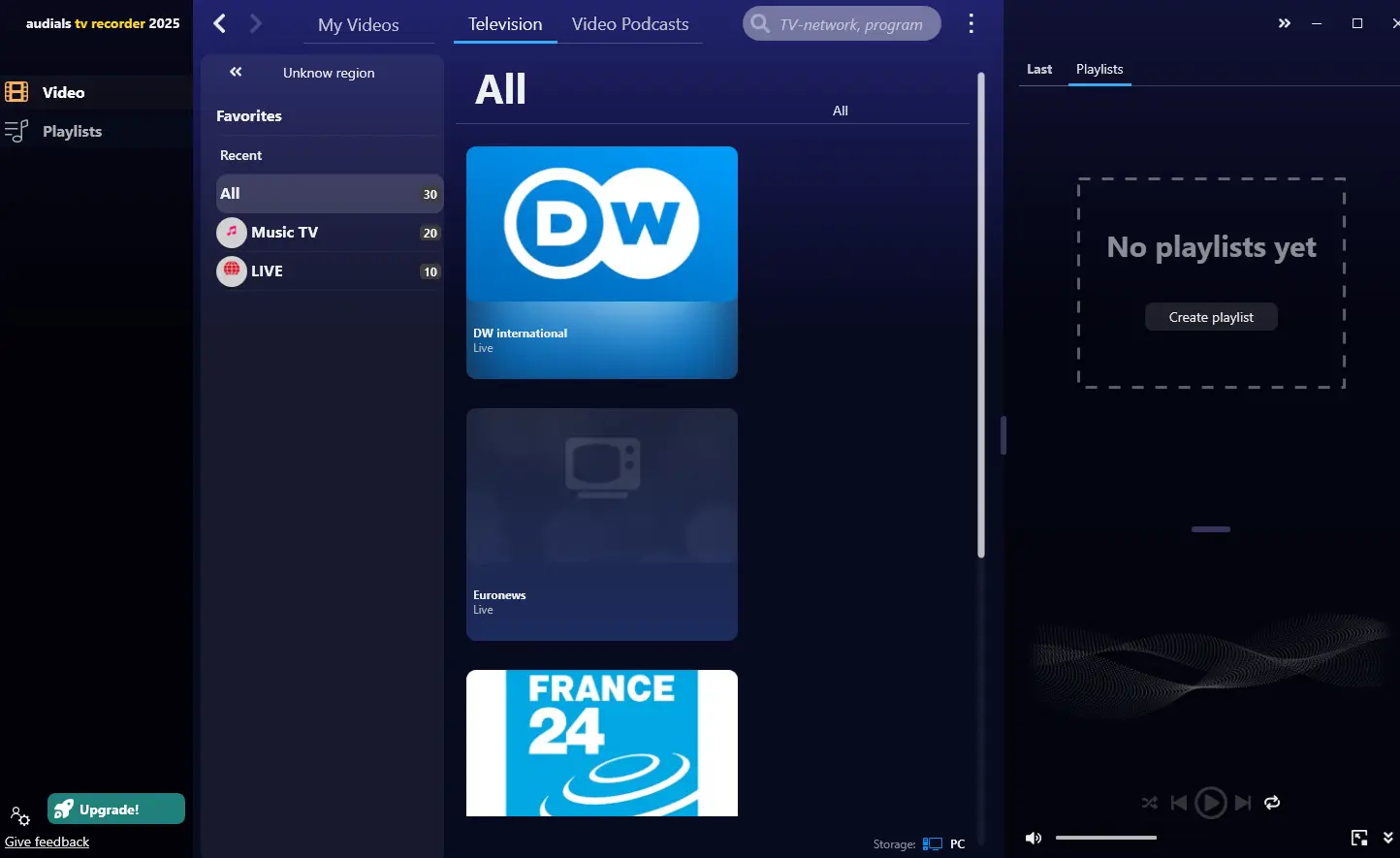Collapse player with bottom double chevron
Screen dimensions: 1400x858
(1387, 838)
